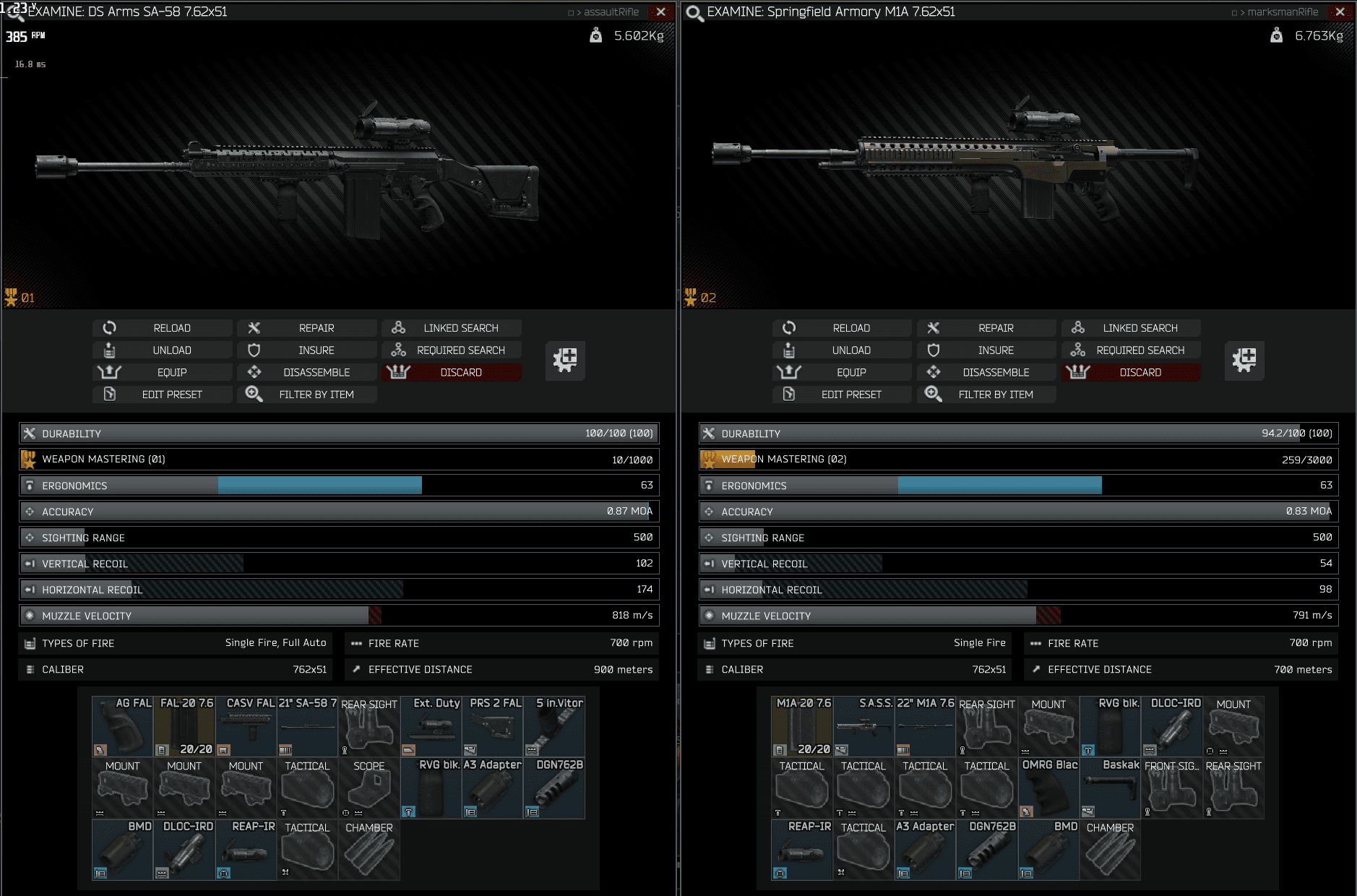Screen dimensions: 1357x896
Task: Click the M1A Weapon Mastering bar
Action: point(1019,460)
